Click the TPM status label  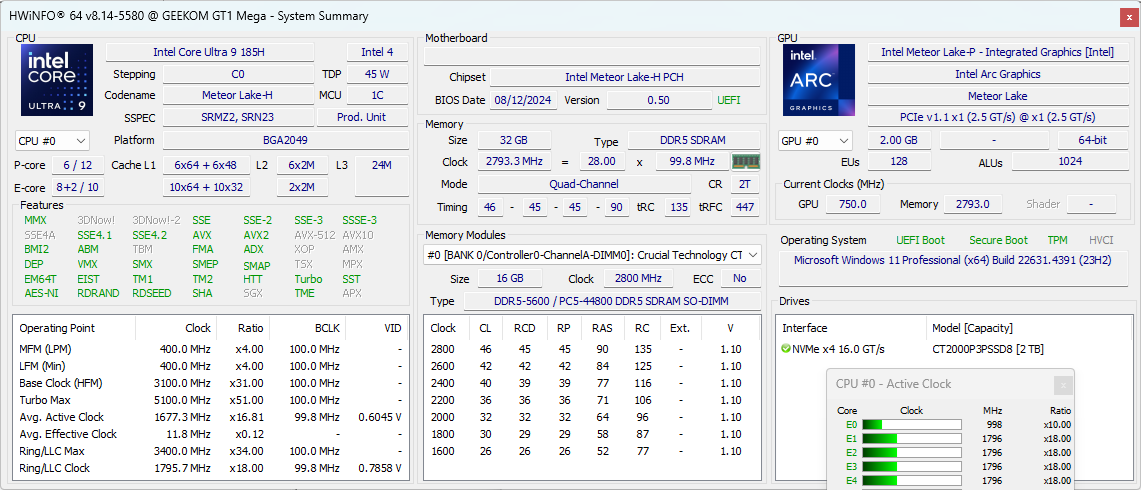(x=1057, y=240)
